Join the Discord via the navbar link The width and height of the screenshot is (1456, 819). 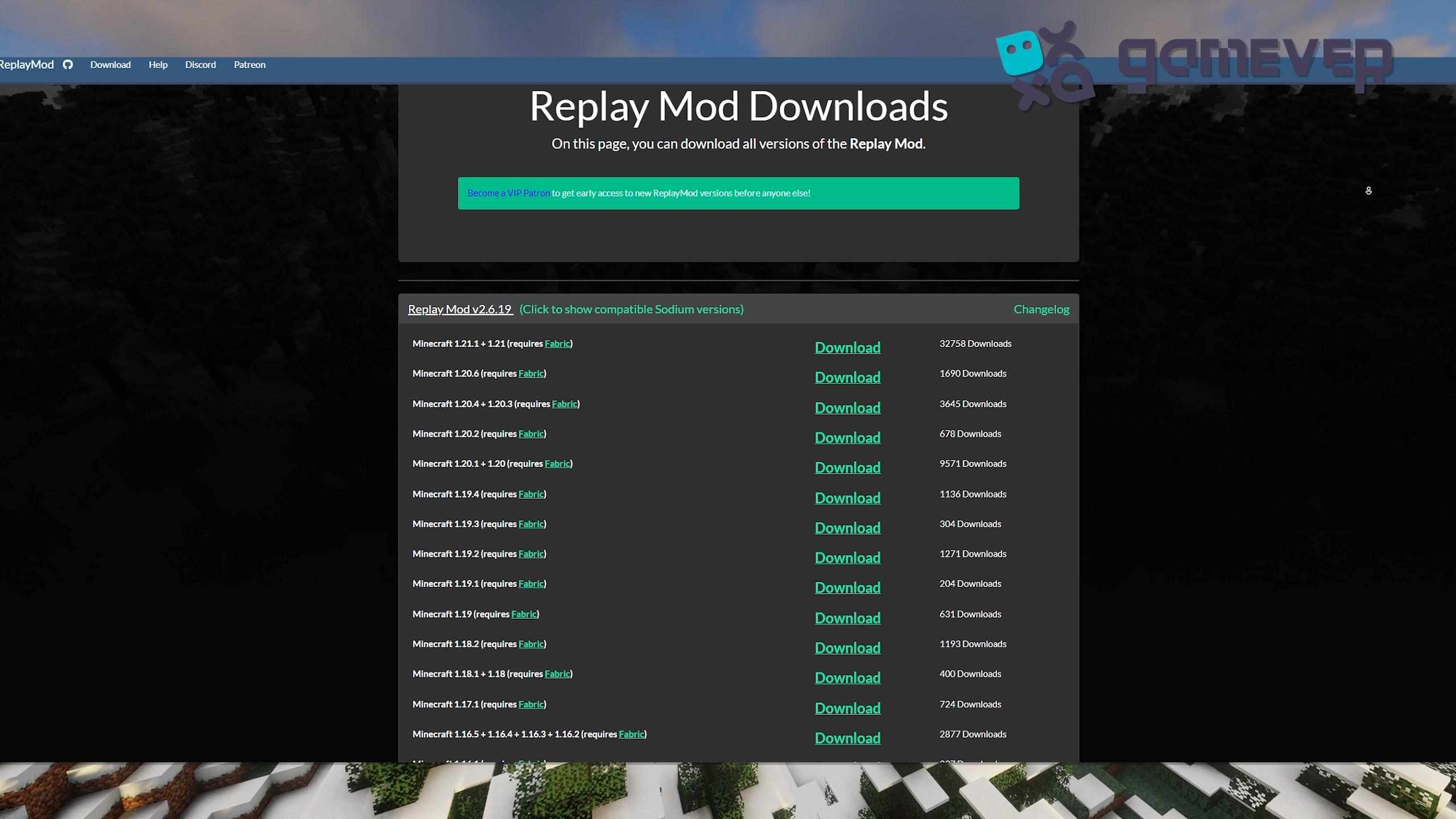coord(200,64)
